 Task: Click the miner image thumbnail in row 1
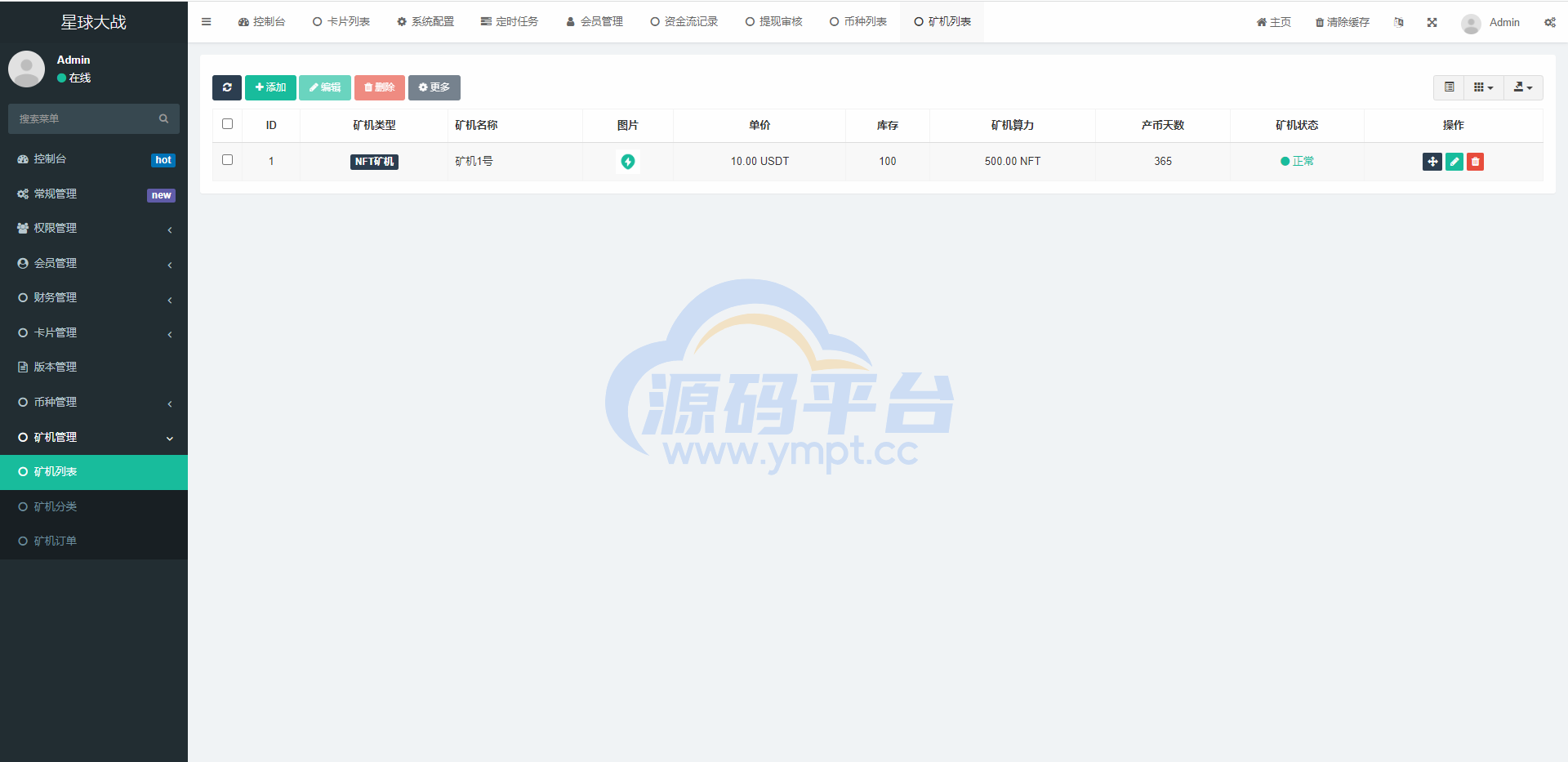(x=628, y=162)
